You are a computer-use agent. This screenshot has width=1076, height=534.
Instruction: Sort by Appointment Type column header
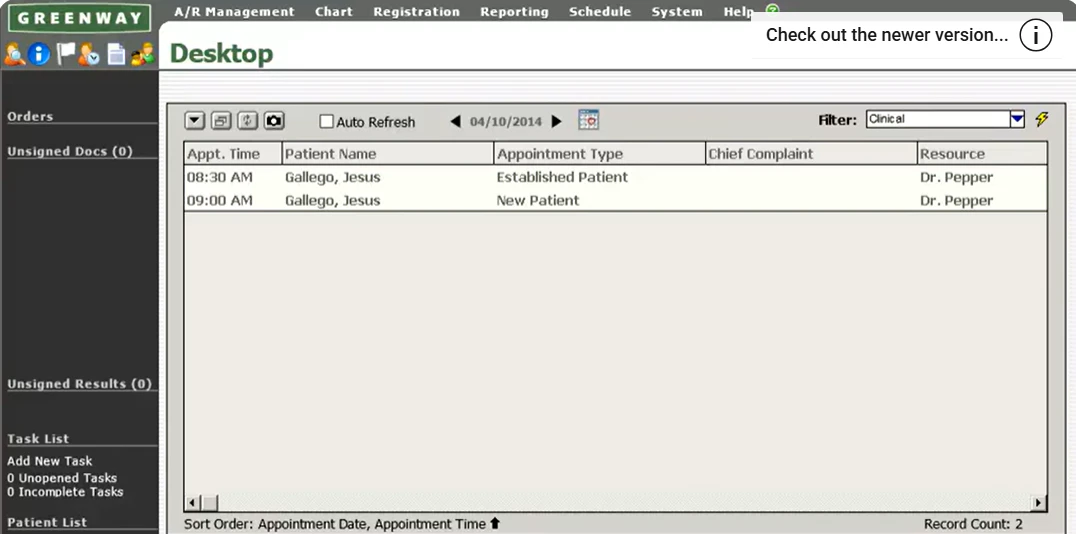click(x=600, y=154)
